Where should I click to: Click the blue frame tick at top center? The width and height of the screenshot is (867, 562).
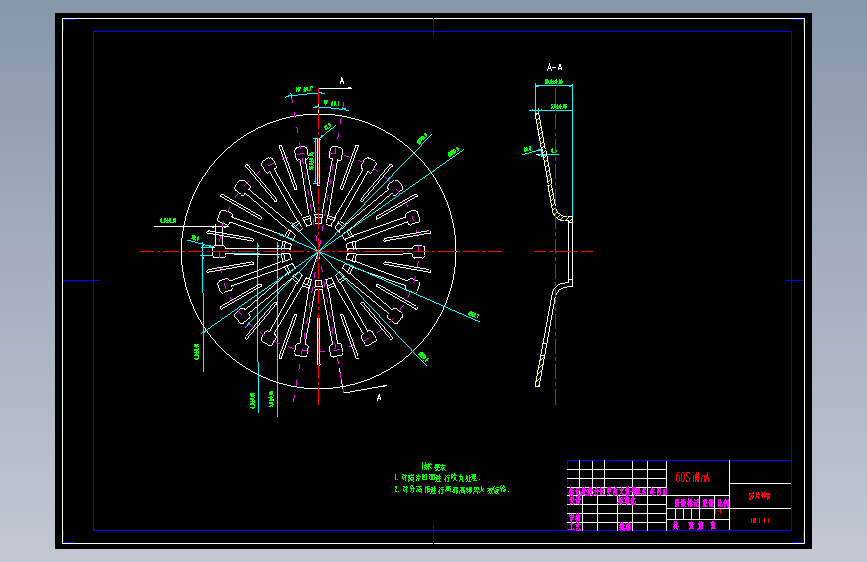pyautogui.click(x=434, y=27)
